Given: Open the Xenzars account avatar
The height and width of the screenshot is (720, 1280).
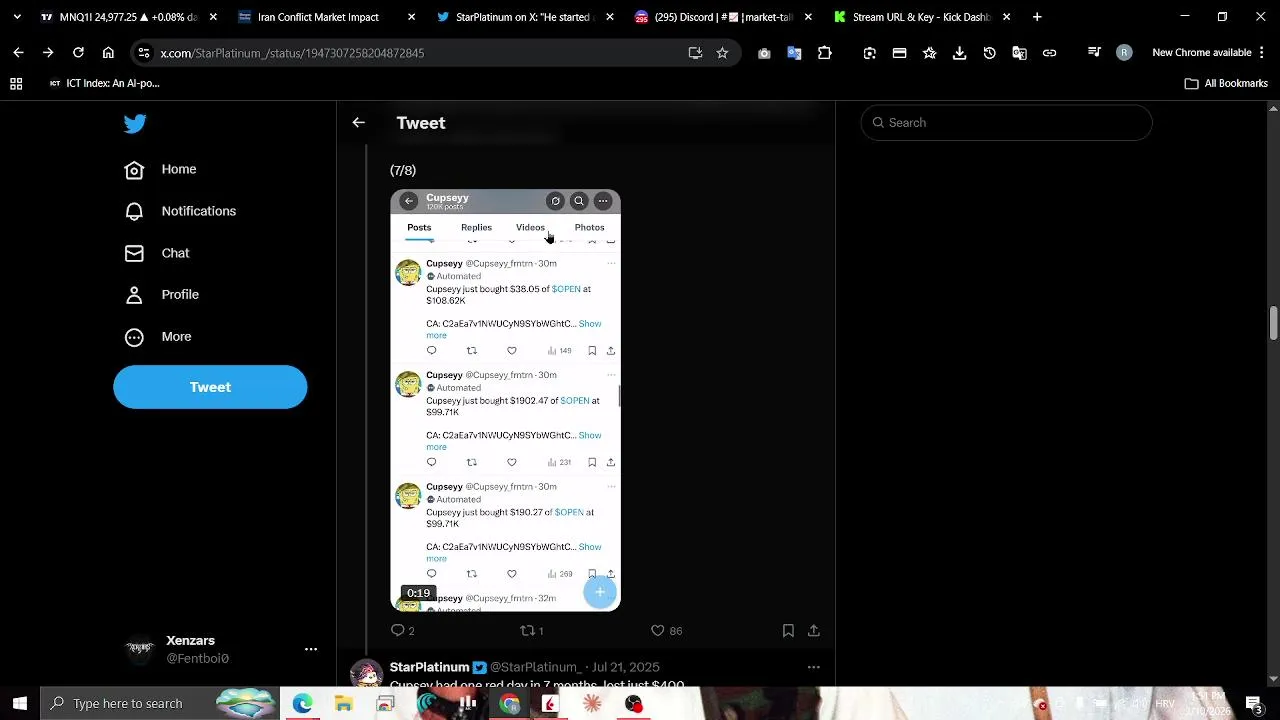Looking at the screenshot, I should tap(140, 649).
